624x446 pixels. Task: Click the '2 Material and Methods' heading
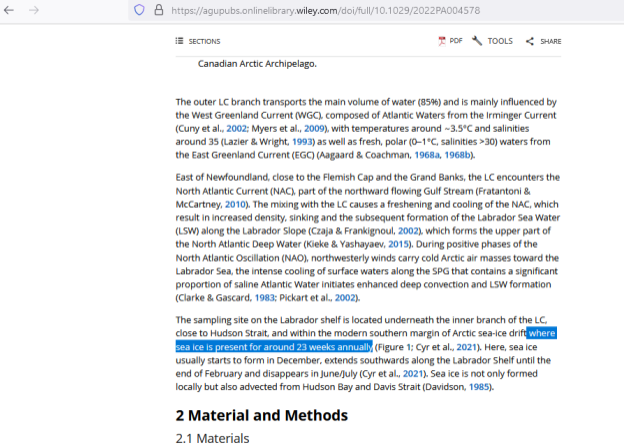[262, 415]
